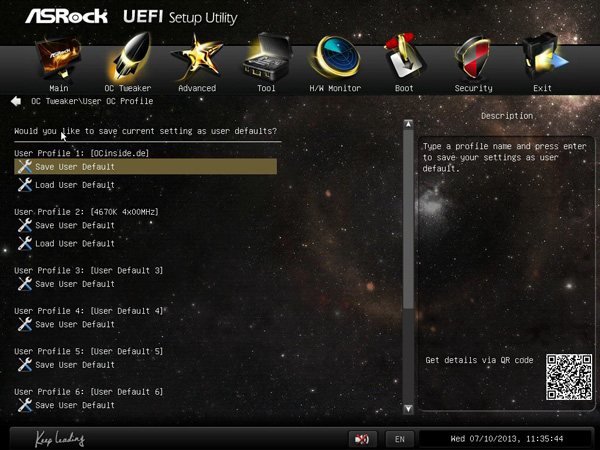This screenshot has height=450, width=600.
Task: Switch to the Main tab label
Action: tap(59, 88)
